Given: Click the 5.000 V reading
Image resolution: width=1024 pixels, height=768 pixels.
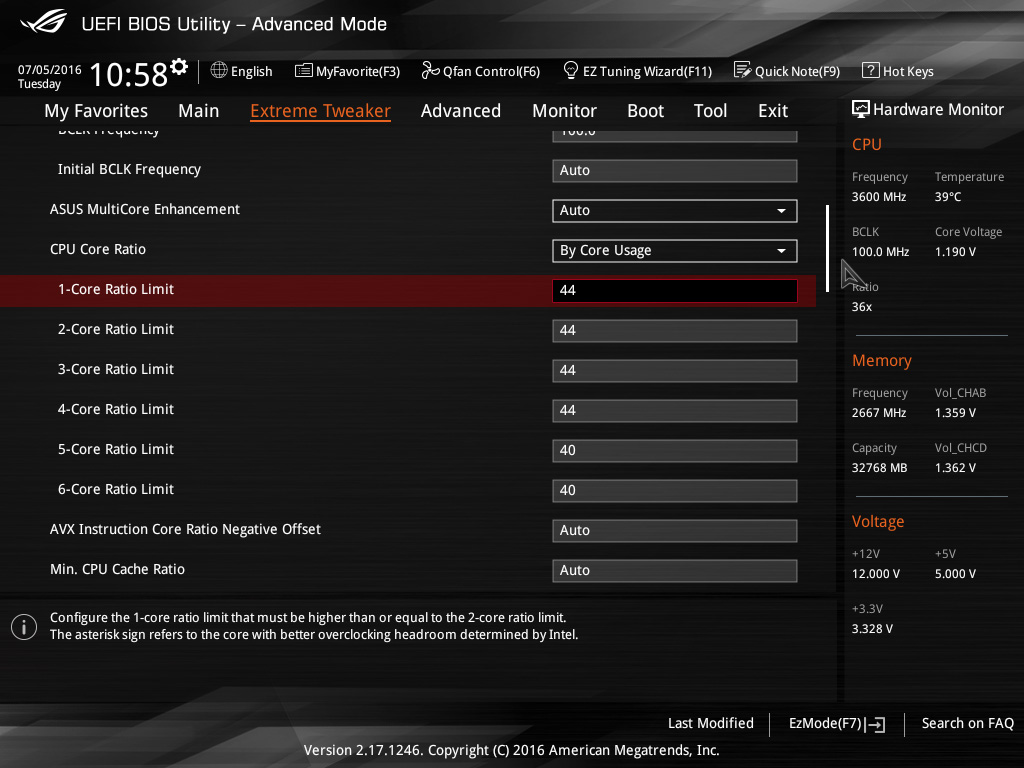Looking at the screenshot, I should (955, 573).
